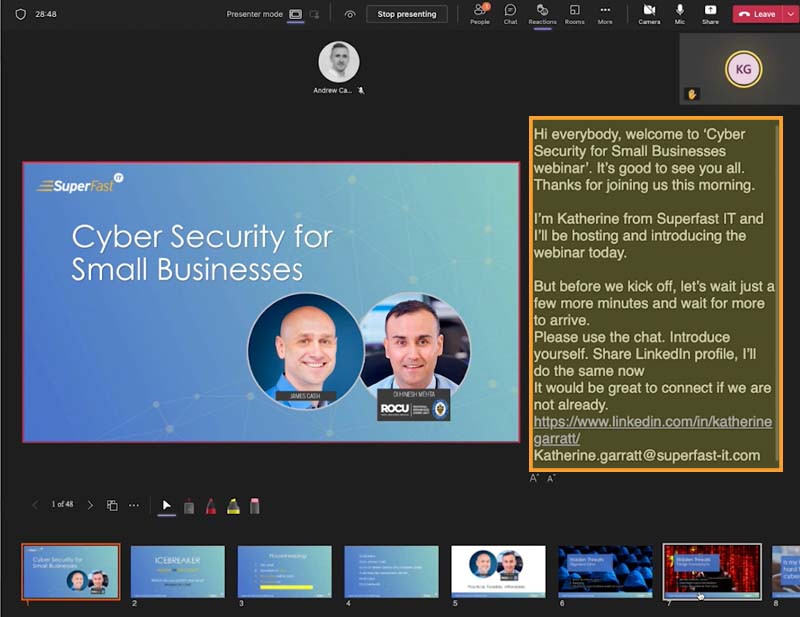The image size is (800, 617).
Task: Click the '1 of 48' slide counter
Action: coord(62,504)
